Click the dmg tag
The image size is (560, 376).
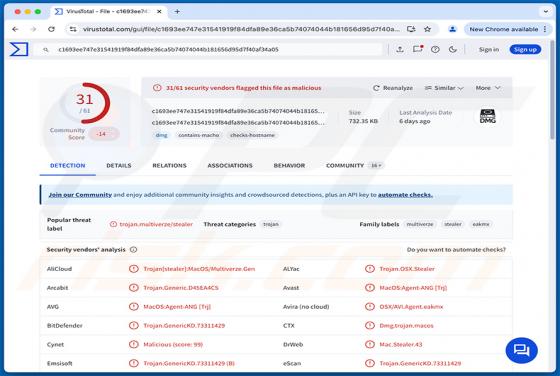pos(161,135)
